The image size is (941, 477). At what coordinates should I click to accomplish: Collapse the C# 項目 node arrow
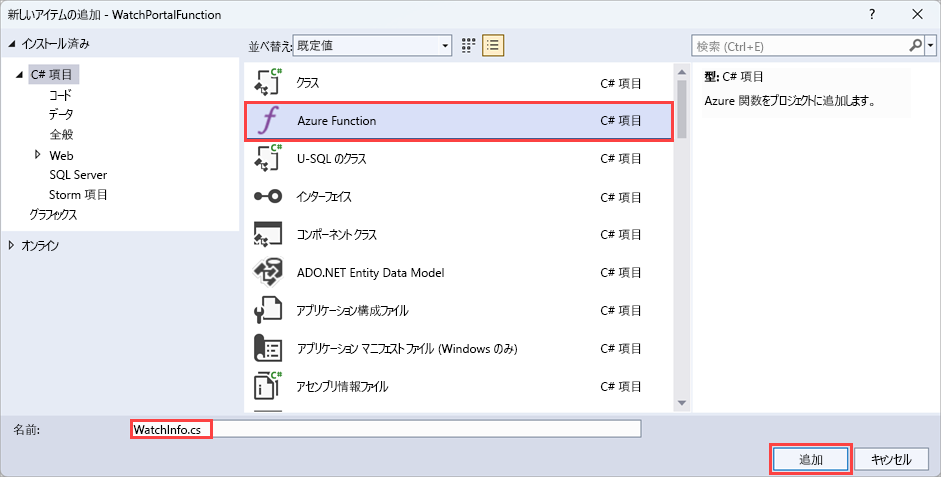click(20, 75)
